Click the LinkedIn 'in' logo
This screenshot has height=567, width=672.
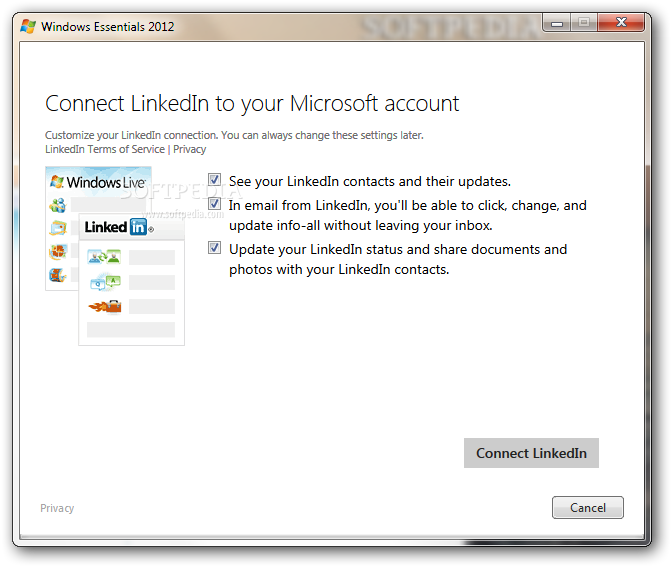[138, 227]
